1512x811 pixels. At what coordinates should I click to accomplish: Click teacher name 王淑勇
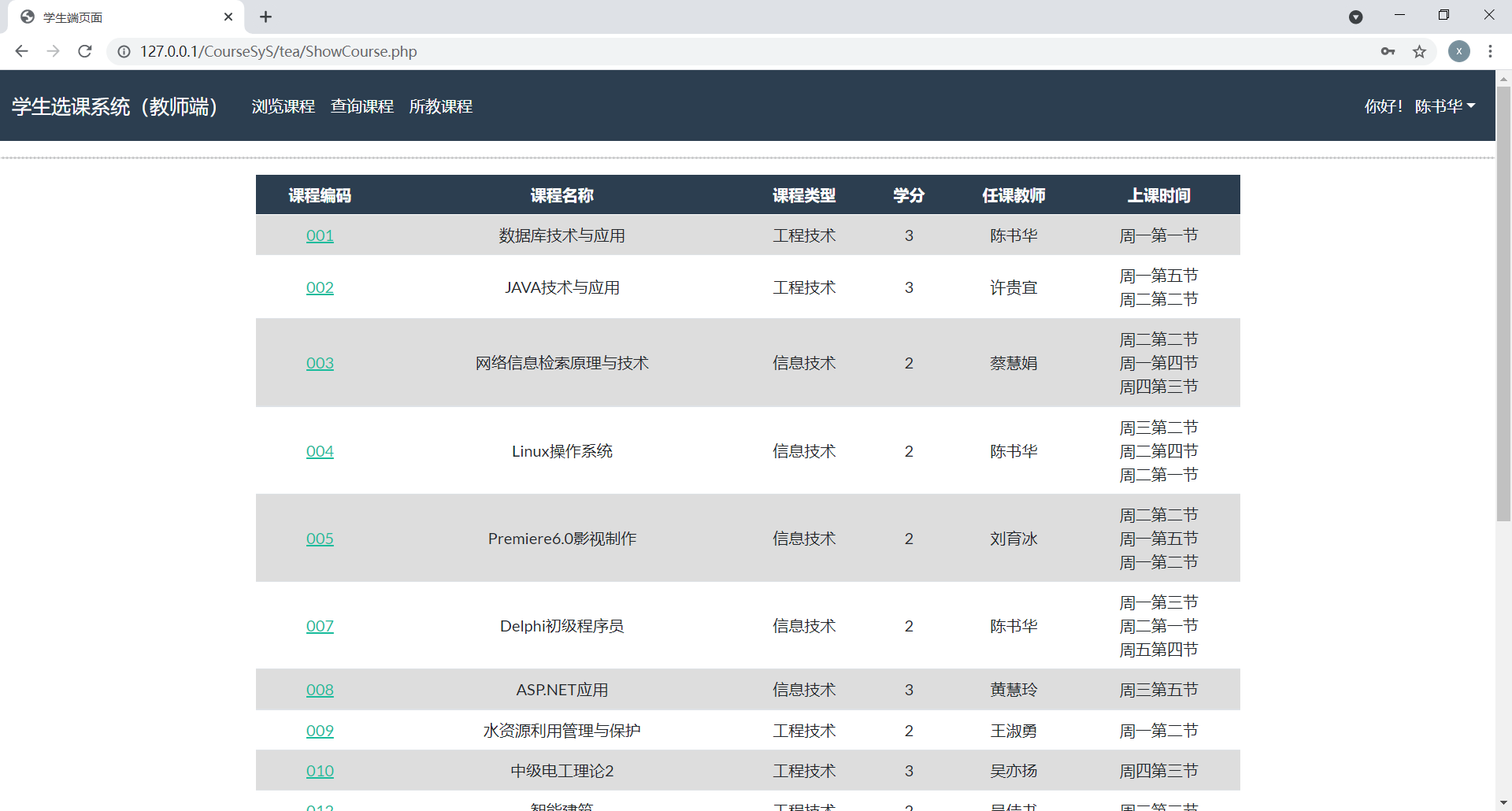tap(1014, 731)
